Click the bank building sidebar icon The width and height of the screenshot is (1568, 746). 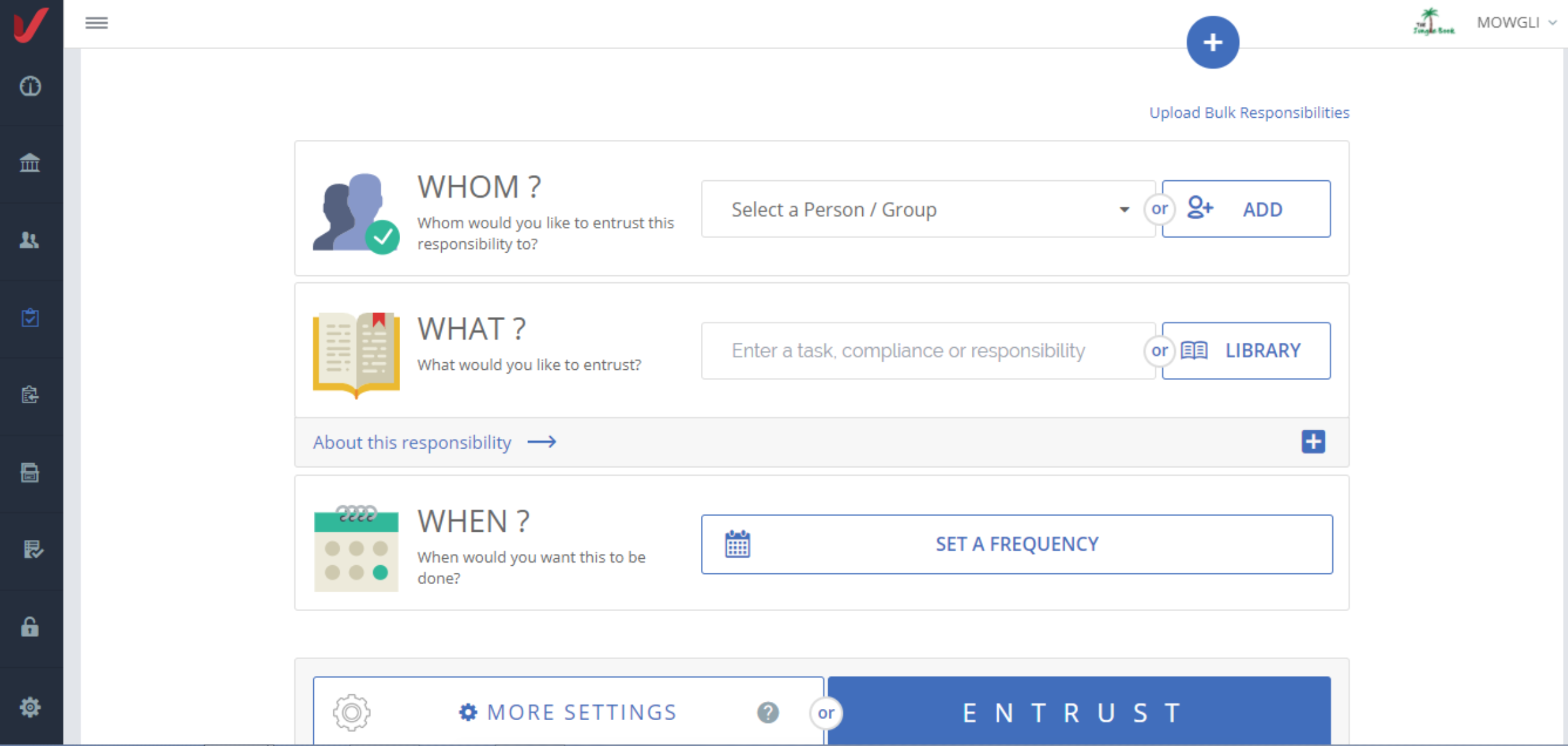tap(30, 163)
